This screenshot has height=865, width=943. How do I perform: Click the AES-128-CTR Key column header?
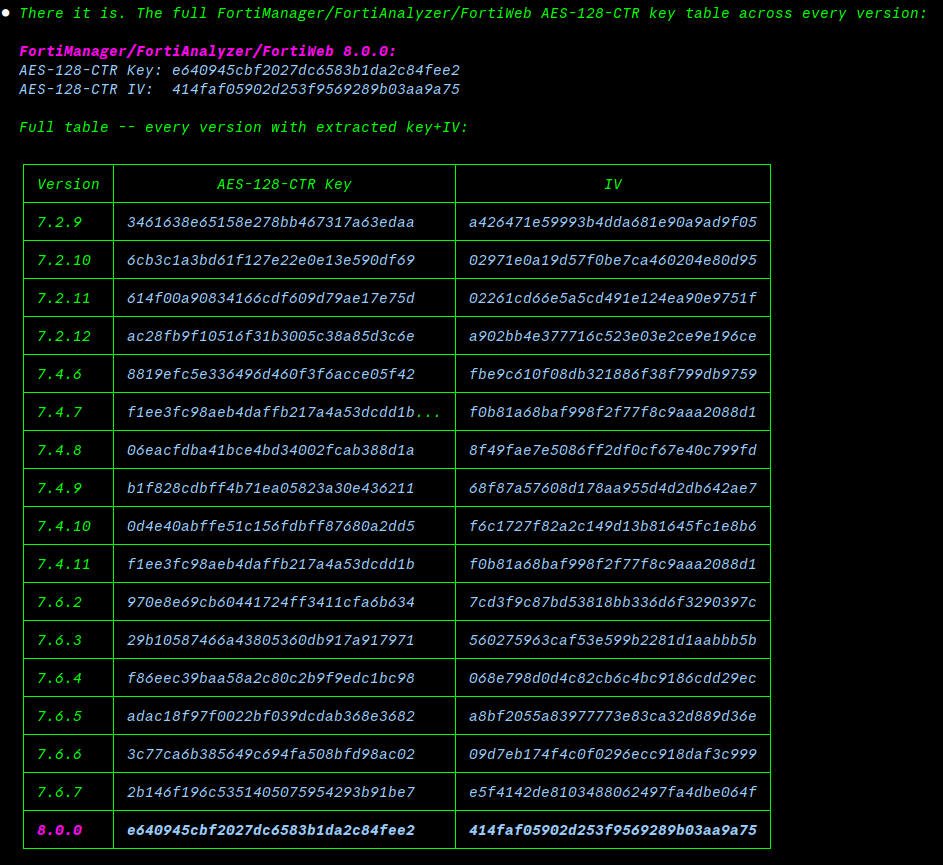point(284,184)
